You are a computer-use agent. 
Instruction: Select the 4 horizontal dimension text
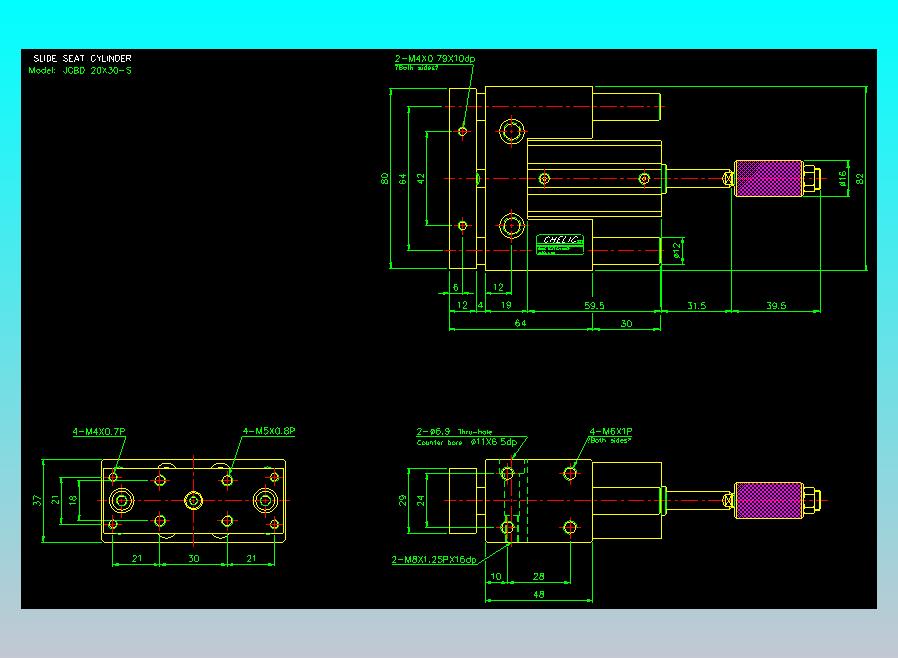(480, 305)
